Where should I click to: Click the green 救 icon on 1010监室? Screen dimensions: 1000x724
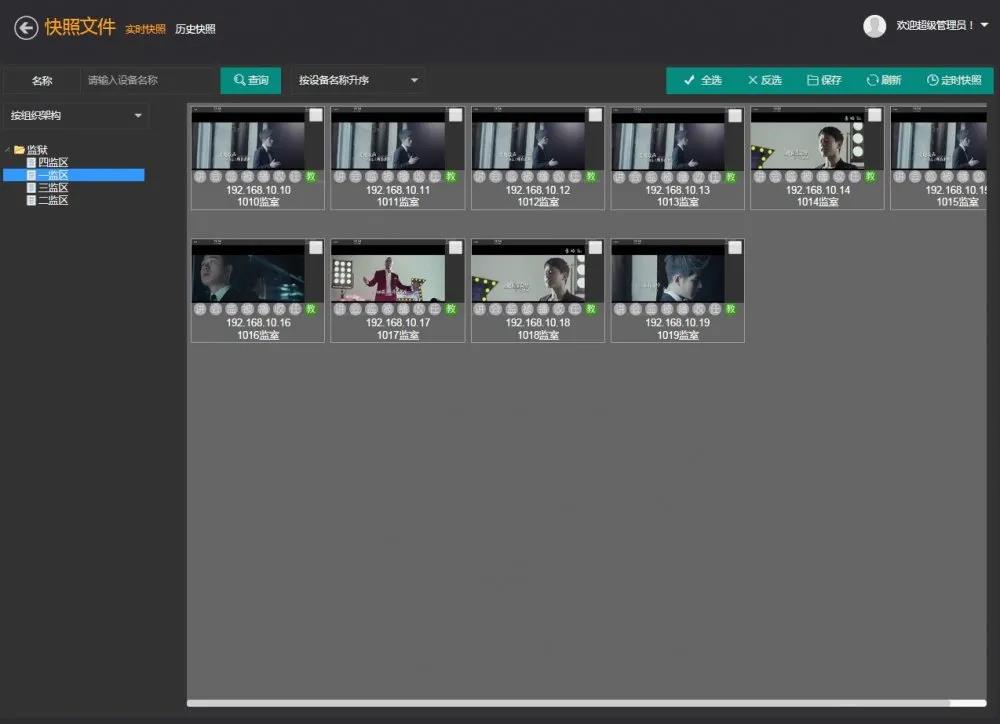coord(311,176)
